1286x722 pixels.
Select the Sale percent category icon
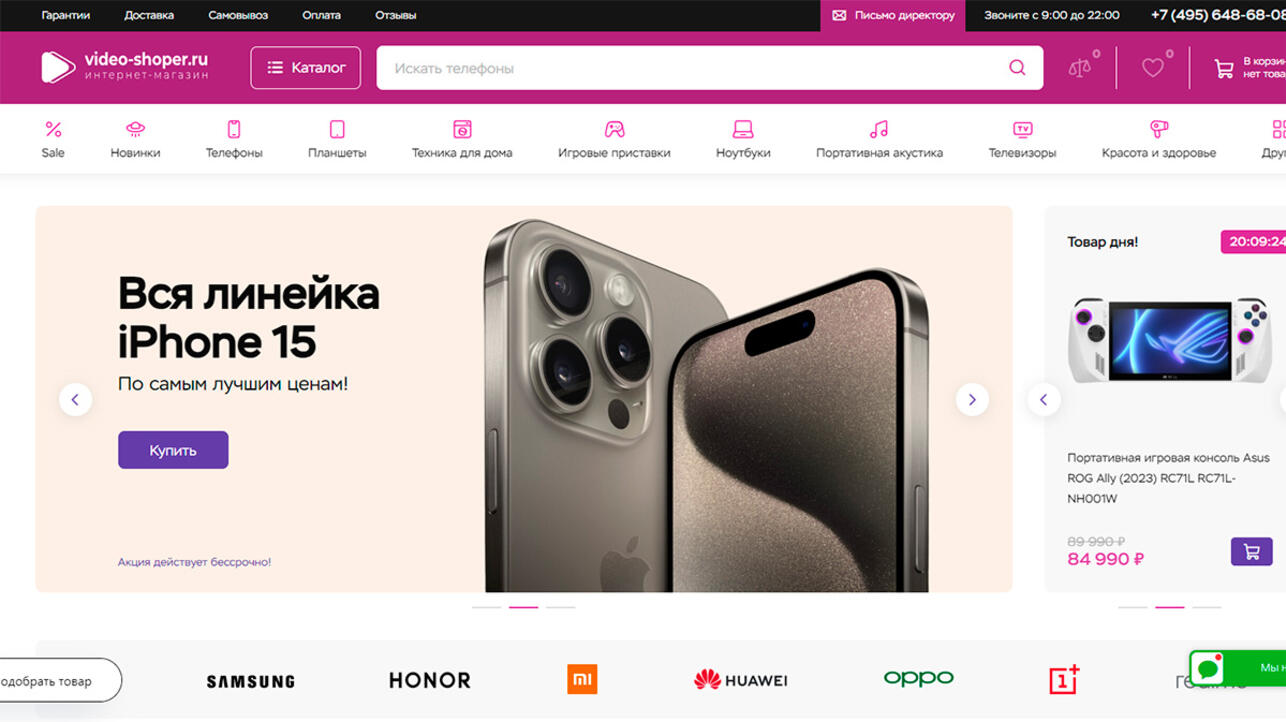pos(53,139)
